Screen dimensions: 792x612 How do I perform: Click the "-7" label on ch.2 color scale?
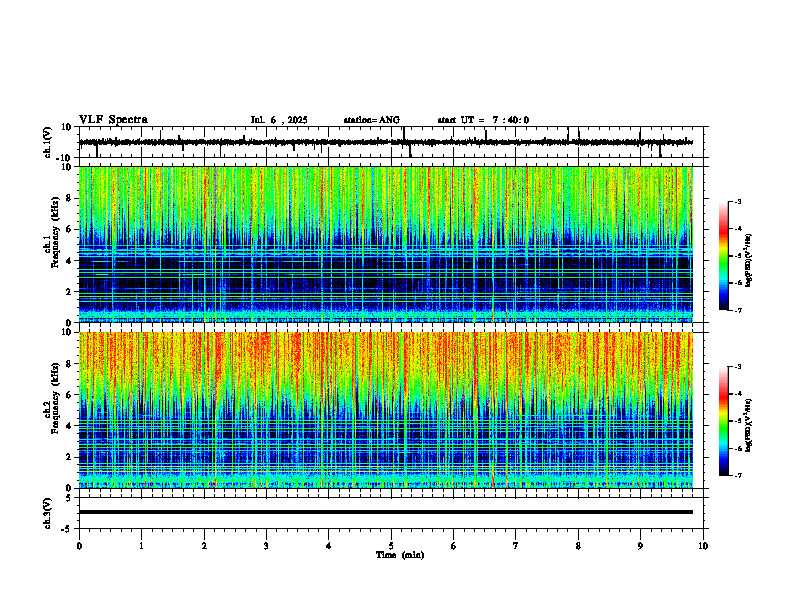coord(737,476)
